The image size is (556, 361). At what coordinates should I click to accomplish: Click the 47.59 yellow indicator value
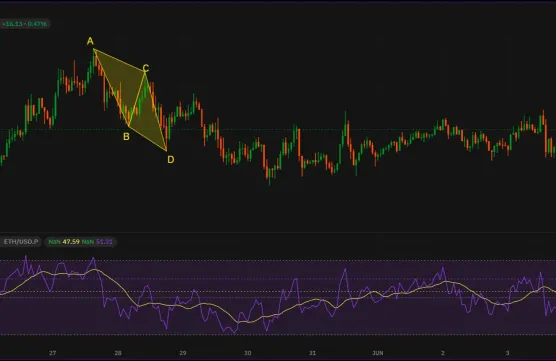point(71,242)
